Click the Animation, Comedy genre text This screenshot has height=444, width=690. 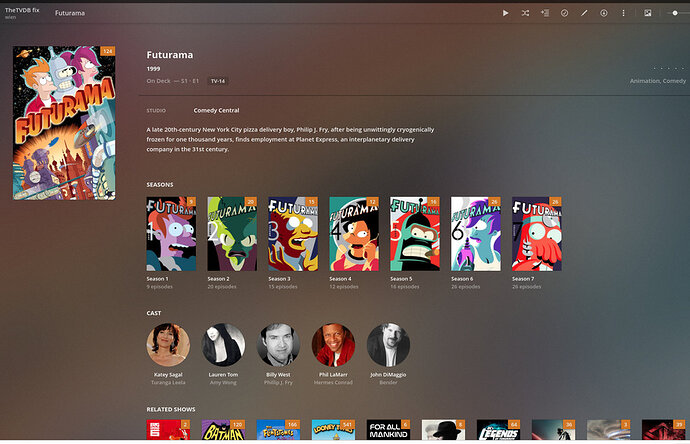pyautogui.click(x=657, y=81)
